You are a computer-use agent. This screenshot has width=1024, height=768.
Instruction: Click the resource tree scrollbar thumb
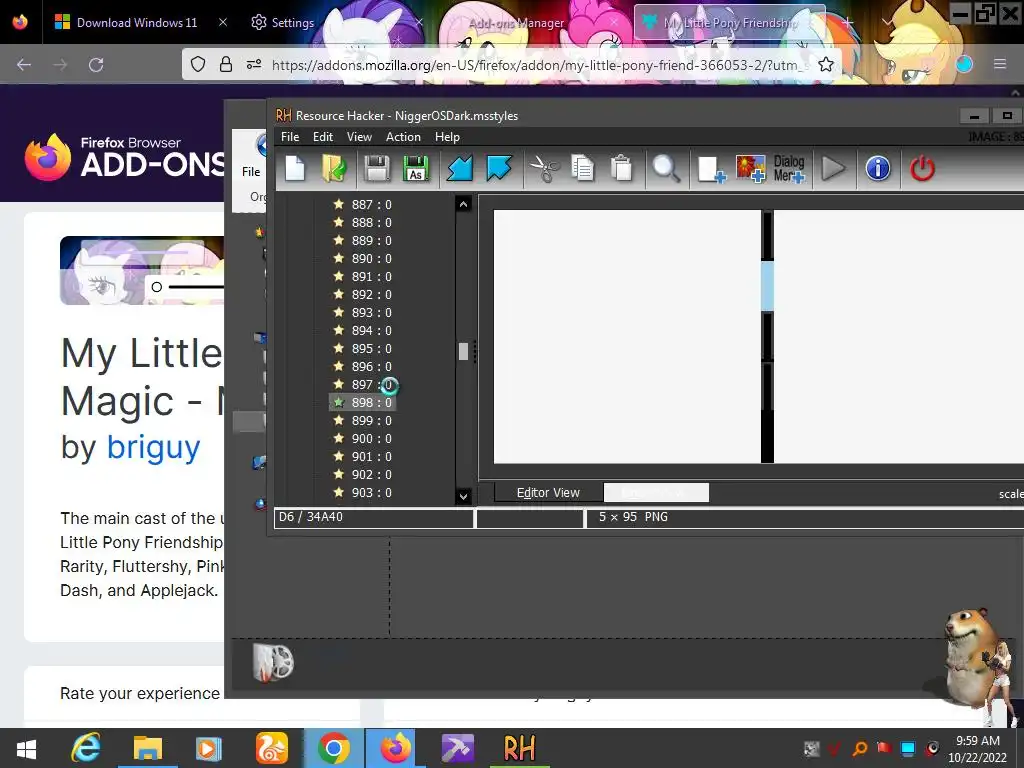463,351
